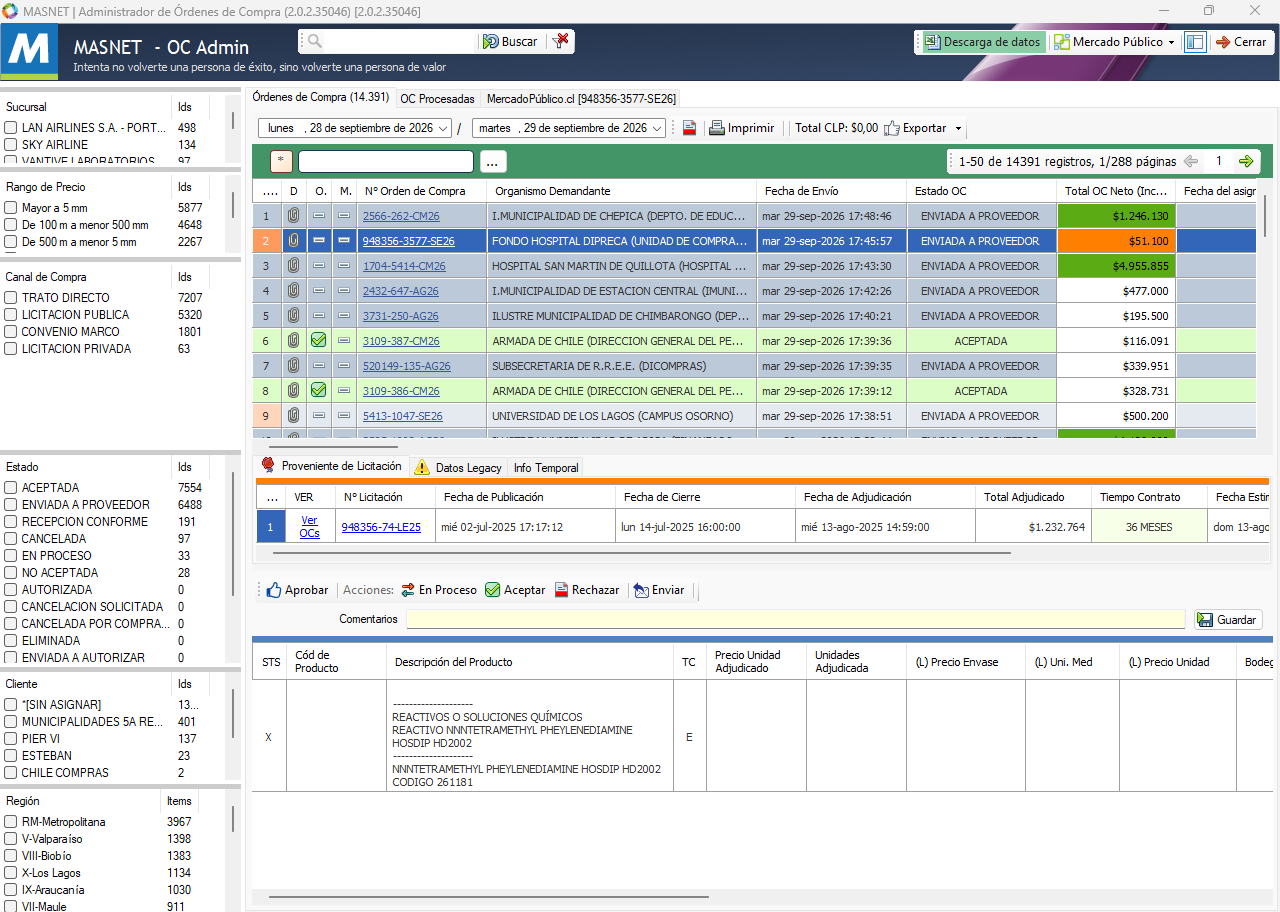Select the ENVIADA A PROVEEDOR estado checkbox
The height and width of the screenshot is (912, 1280).
click(10, 505)
